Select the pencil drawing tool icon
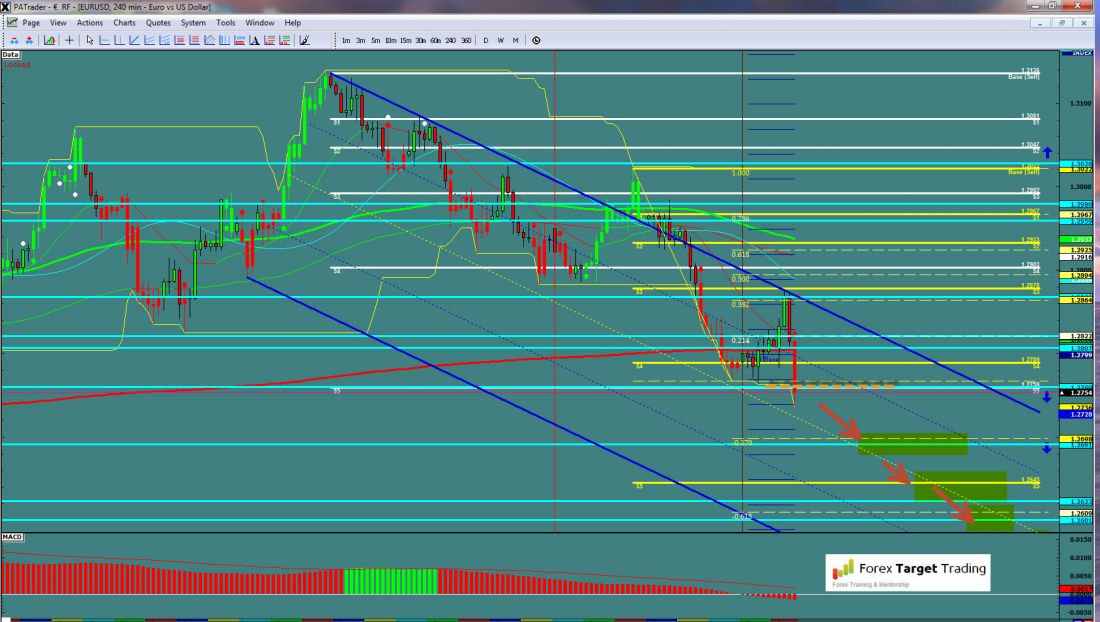The height and width of the screenshot is (622, 1100). point(304,40)
